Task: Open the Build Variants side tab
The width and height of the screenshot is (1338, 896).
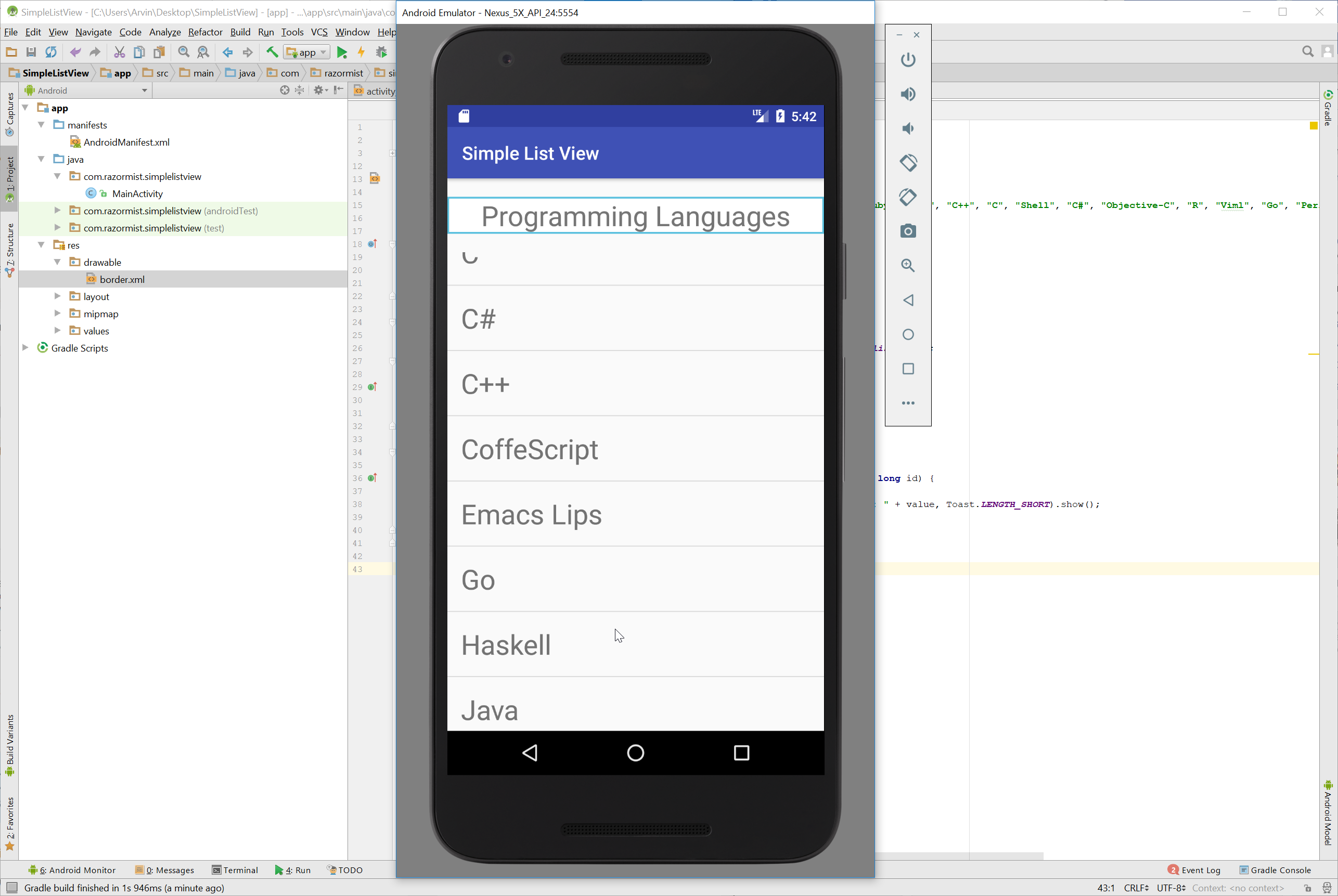Action: (x=10, y=745)
